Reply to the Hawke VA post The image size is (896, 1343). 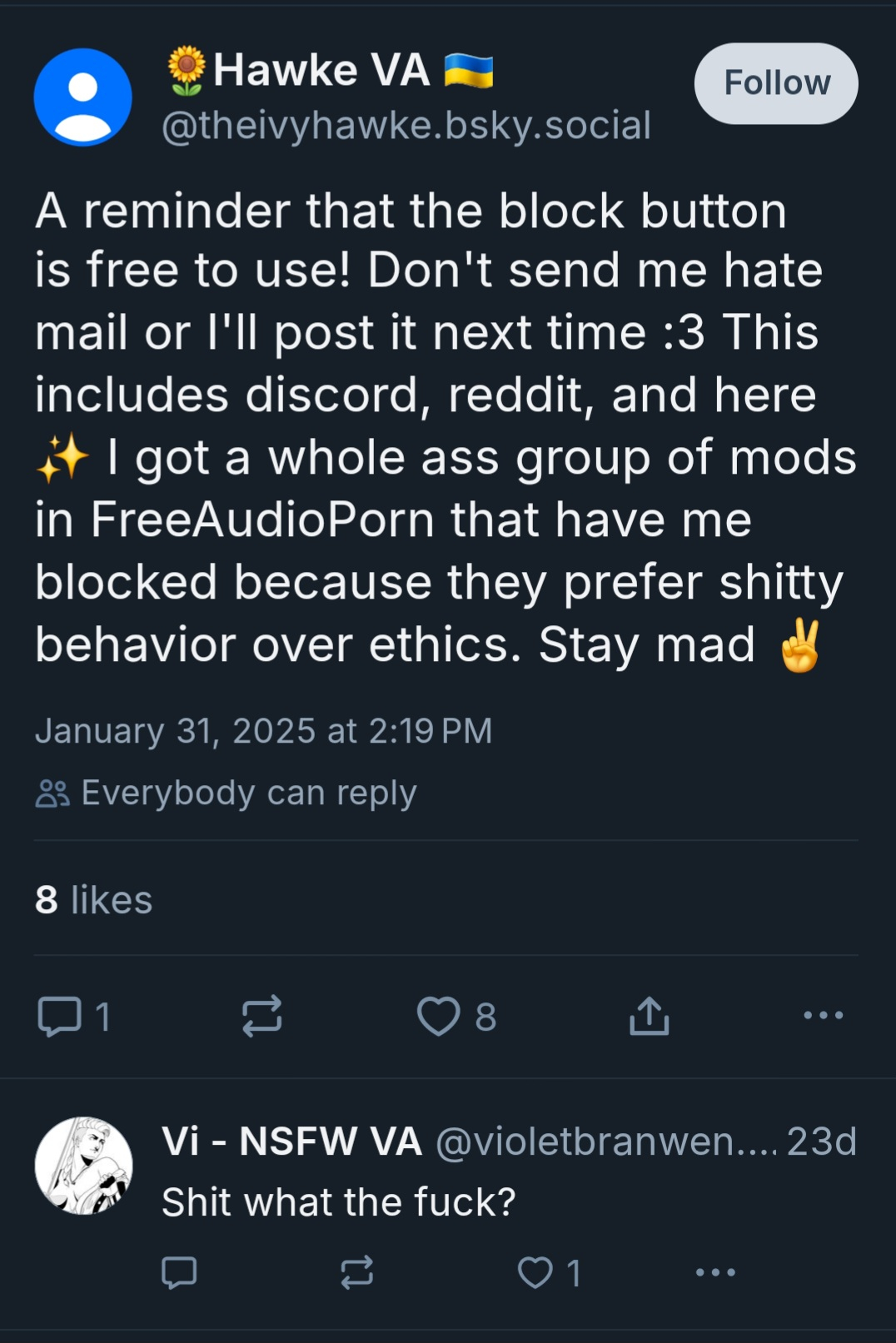pyautogui.click(x=60, y=1017)
